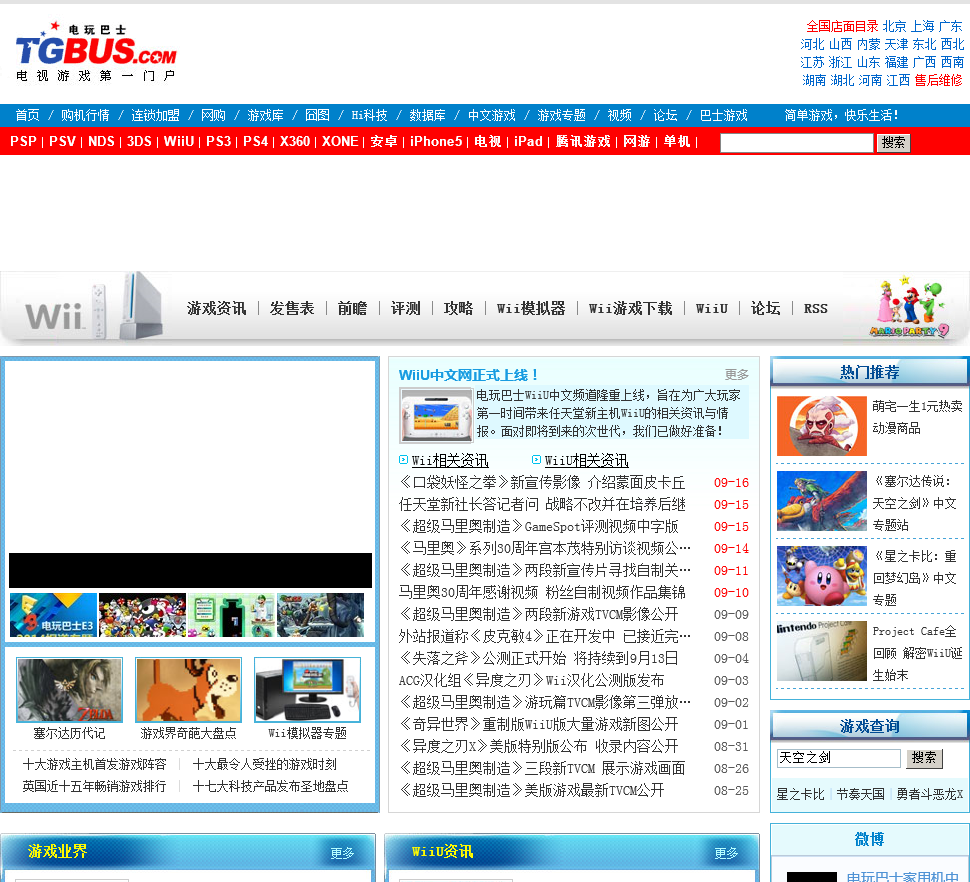Open the 失落之斧 公测正式开始 news item

(x=538, y=658)
